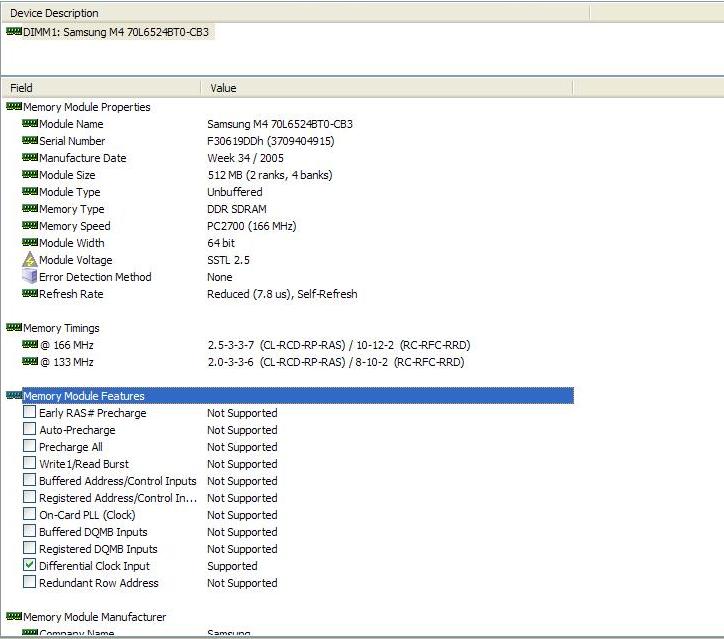Click the DIMM1 Samsung memory chip icon
724x639 pixels.
14,32
